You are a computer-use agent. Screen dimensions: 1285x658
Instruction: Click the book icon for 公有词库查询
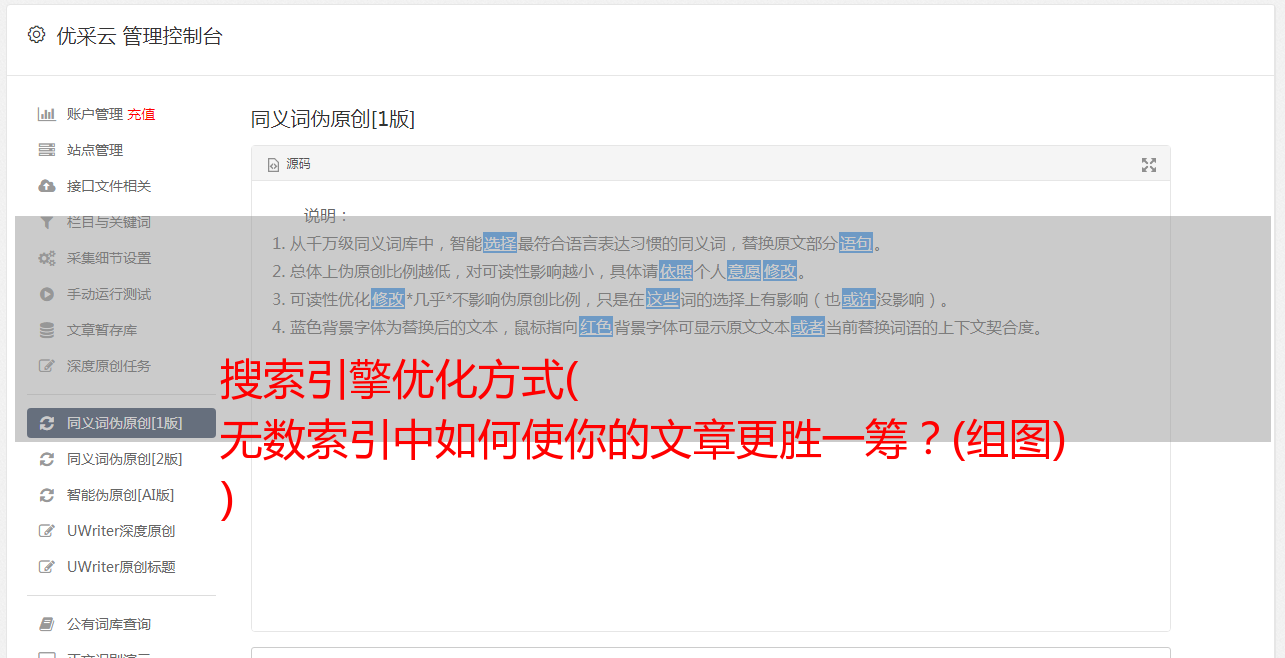point(46,624)
